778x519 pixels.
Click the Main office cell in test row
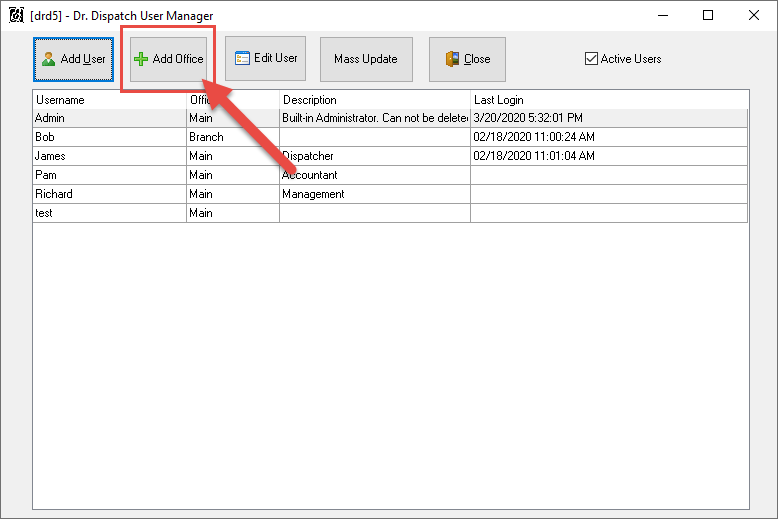pos(233,213)
